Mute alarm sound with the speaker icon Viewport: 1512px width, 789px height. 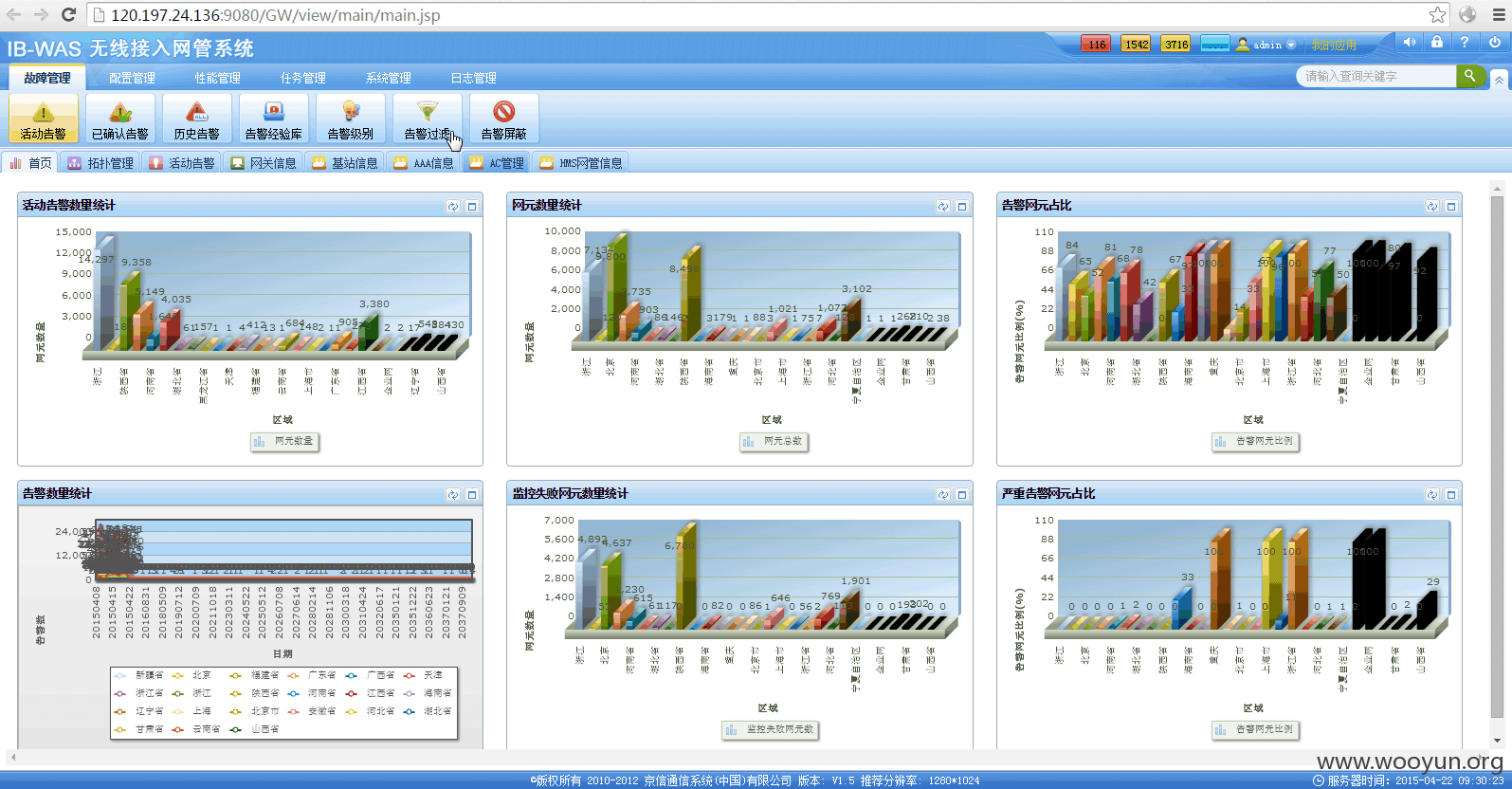(x=1410, y=43)
